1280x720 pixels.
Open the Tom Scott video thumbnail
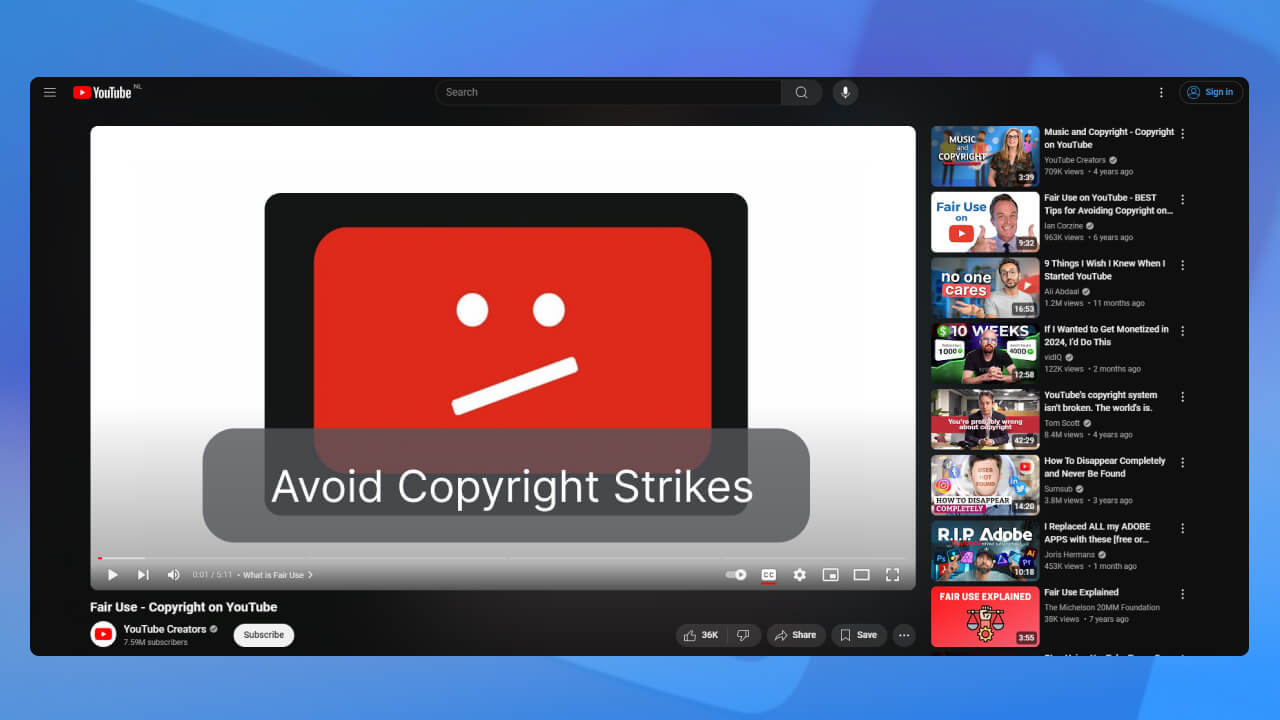tap(985, 419)
